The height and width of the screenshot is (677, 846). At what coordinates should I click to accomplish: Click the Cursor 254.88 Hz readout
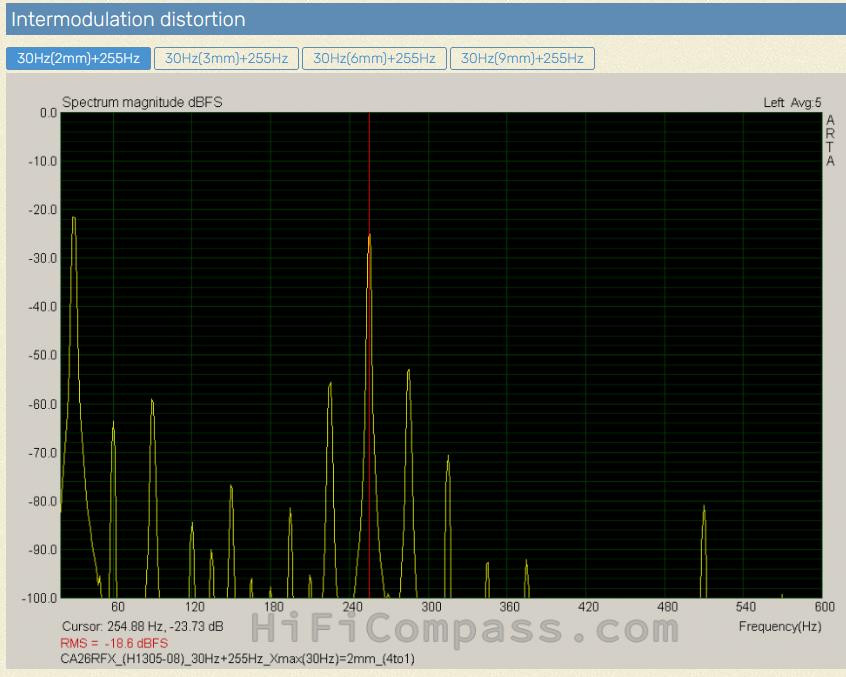point(142,626)
